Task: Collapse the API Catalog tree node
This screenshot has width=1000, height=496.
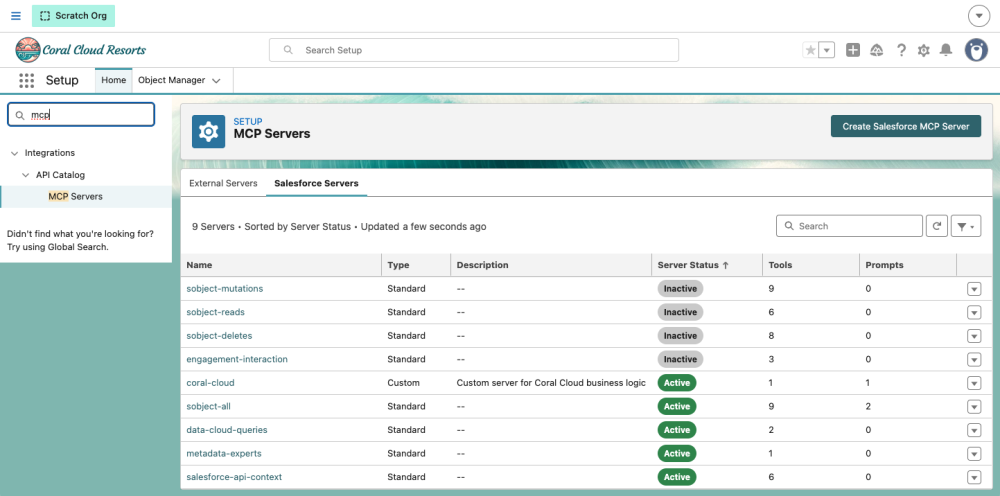Action: click(26, 175)
